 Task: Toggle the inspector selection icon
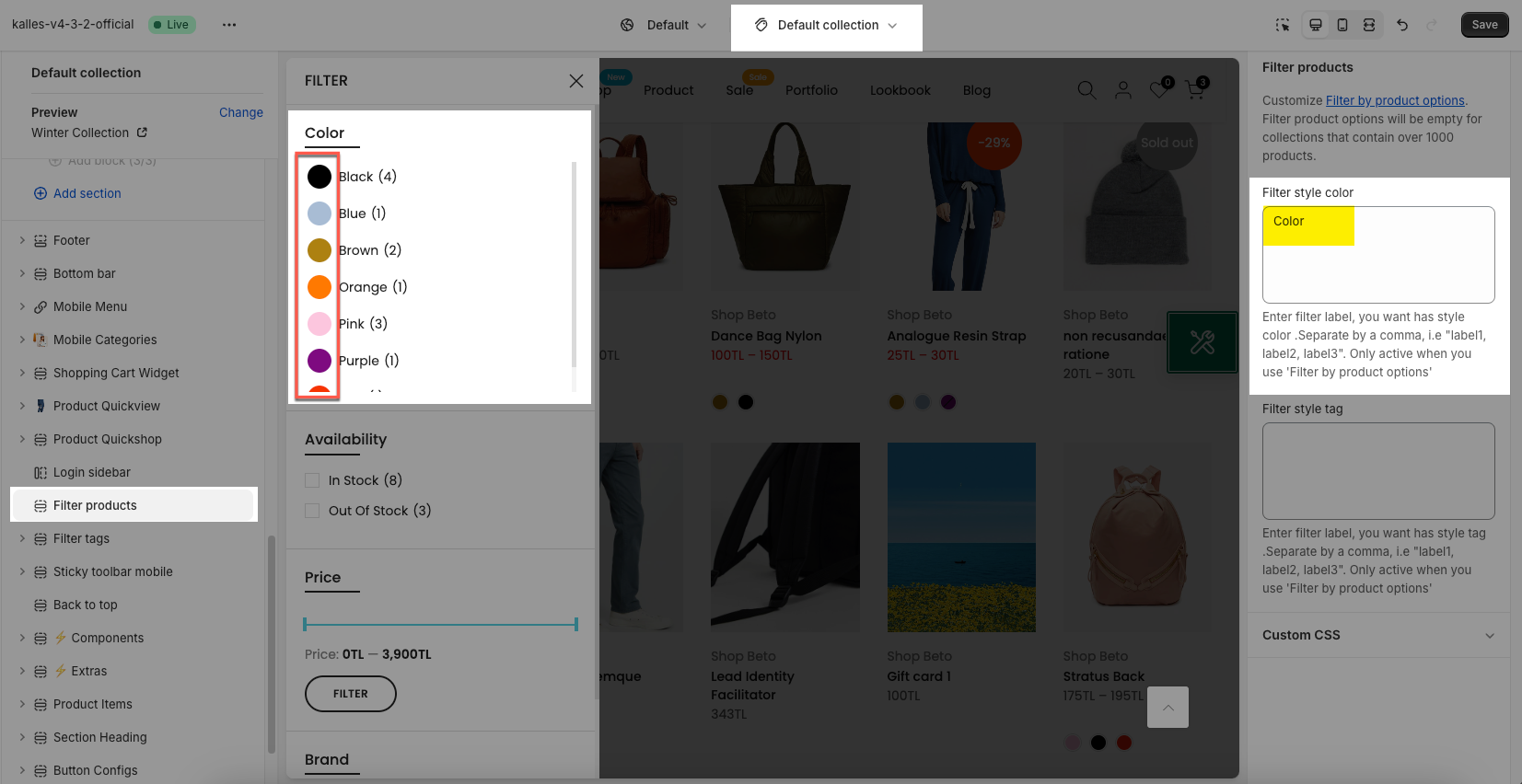[1283, 25]
